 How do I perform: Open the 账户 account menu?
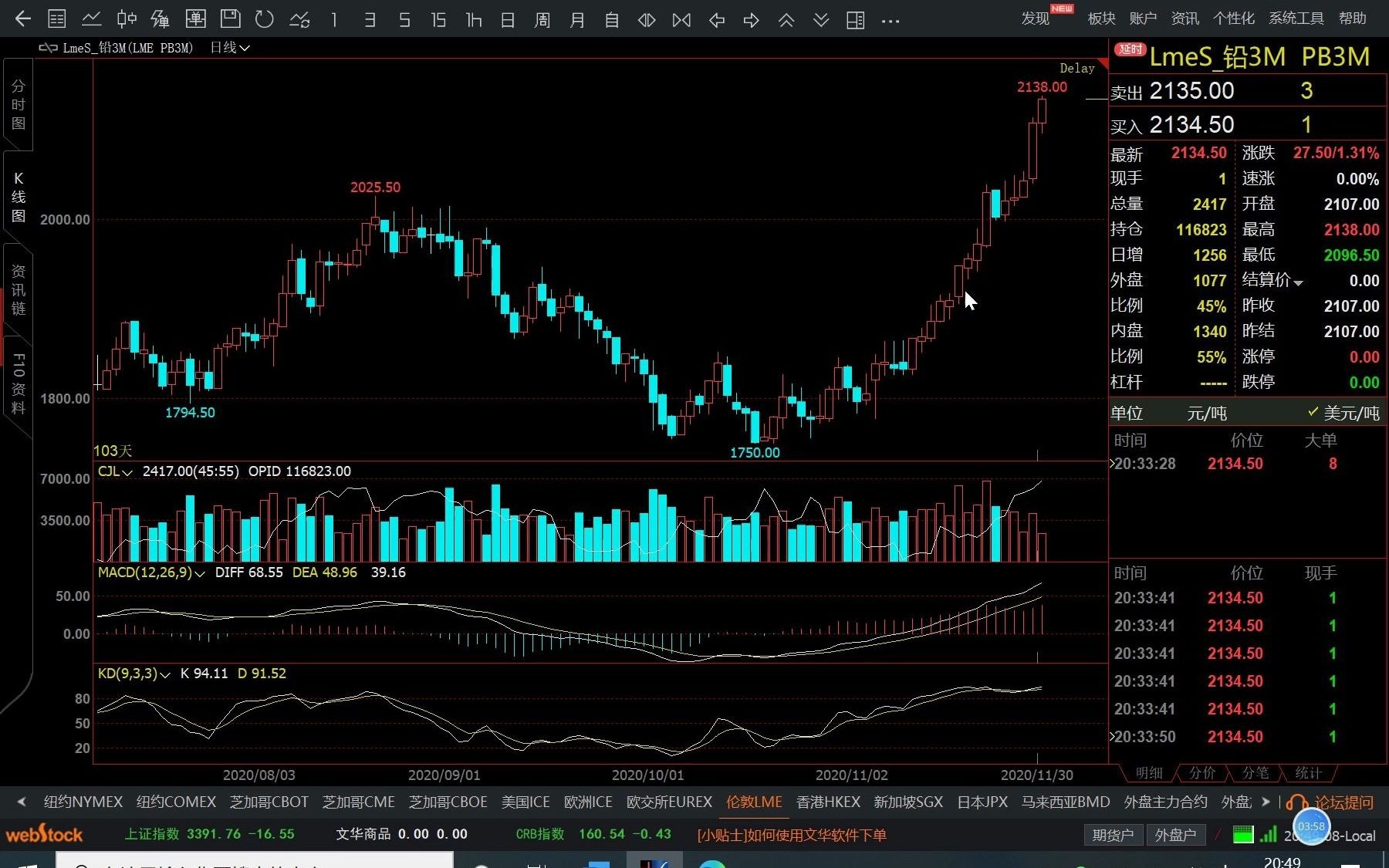[x=1143, y=19]
